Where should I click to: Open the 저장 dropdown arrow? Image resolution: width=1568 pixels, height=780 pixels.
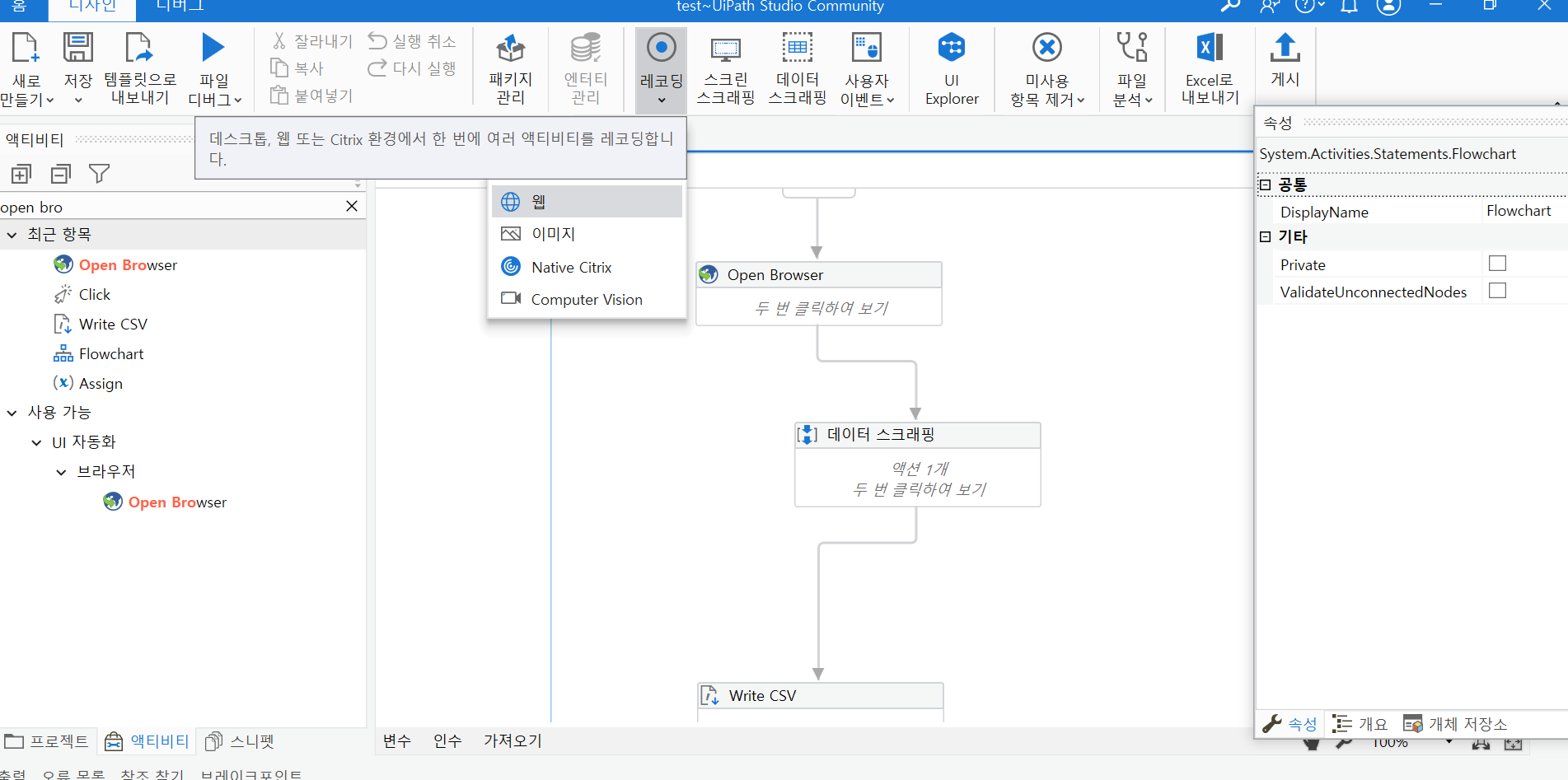[x=78, y=100]
